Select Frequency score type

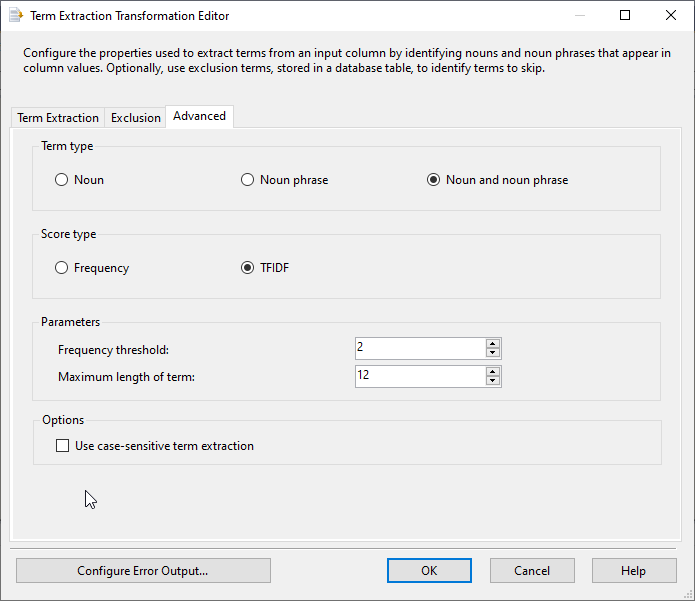pyautogui.click(x=62, y=268)
